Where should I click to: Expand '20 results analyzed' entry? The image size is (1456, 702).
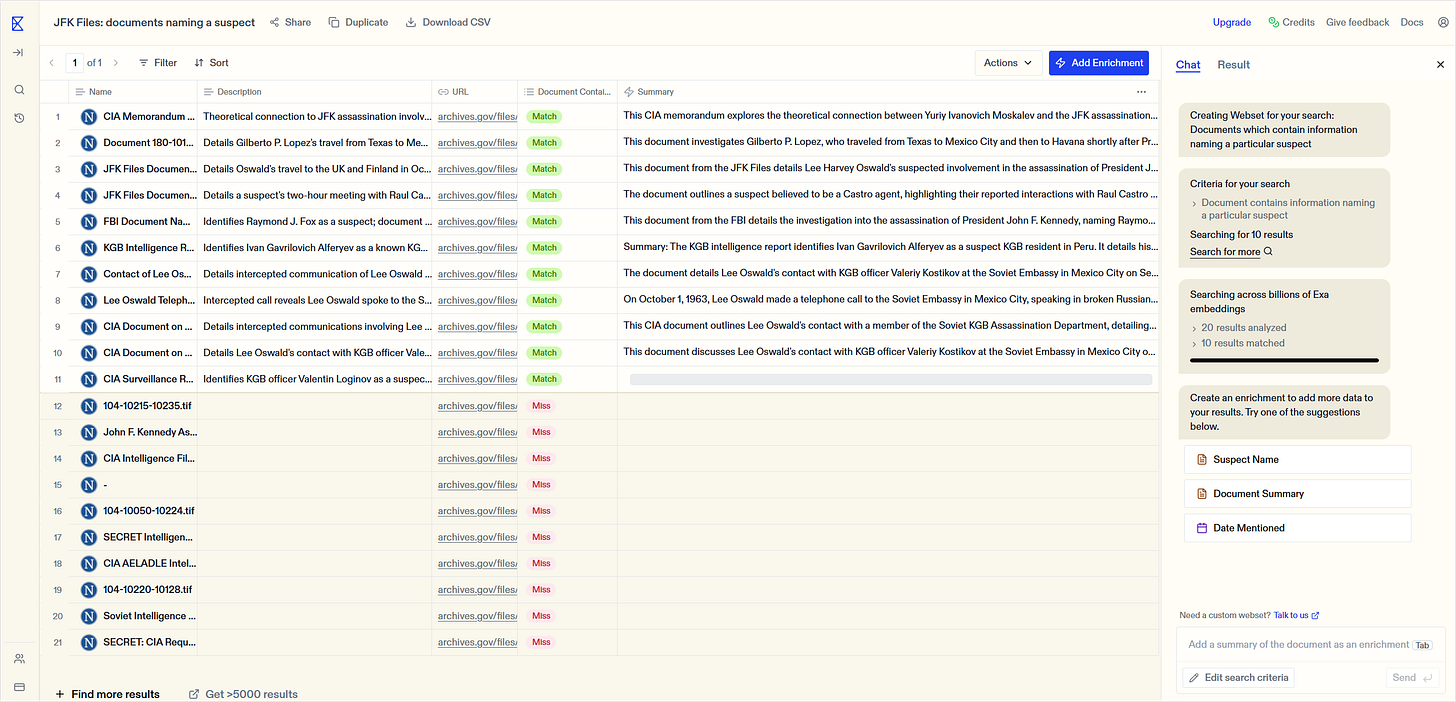coord(1237,328)
